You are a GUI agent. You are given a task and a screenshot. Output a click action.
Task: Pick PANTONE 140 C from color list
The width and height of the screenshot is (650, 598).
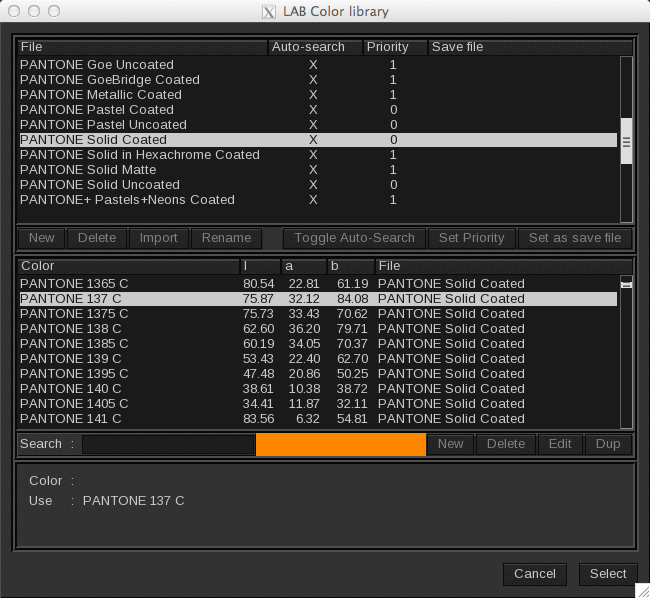[70, 389]
